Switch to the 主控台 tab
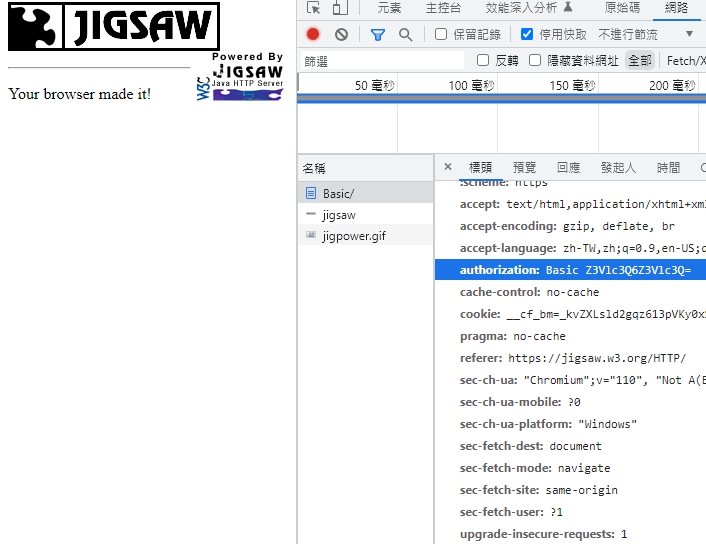This screenshot has height=544, width=706. click(443, 8)
